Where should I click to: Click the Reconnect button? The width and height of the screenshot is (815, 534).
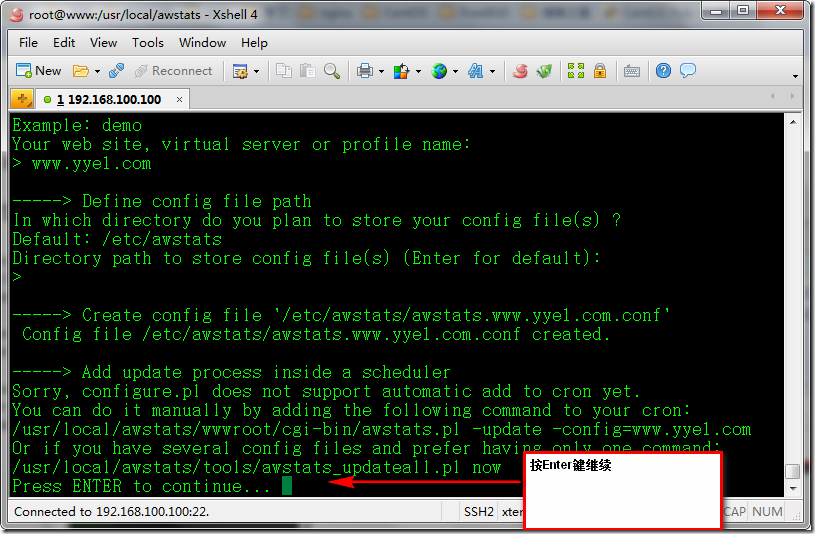pos(174,71)
